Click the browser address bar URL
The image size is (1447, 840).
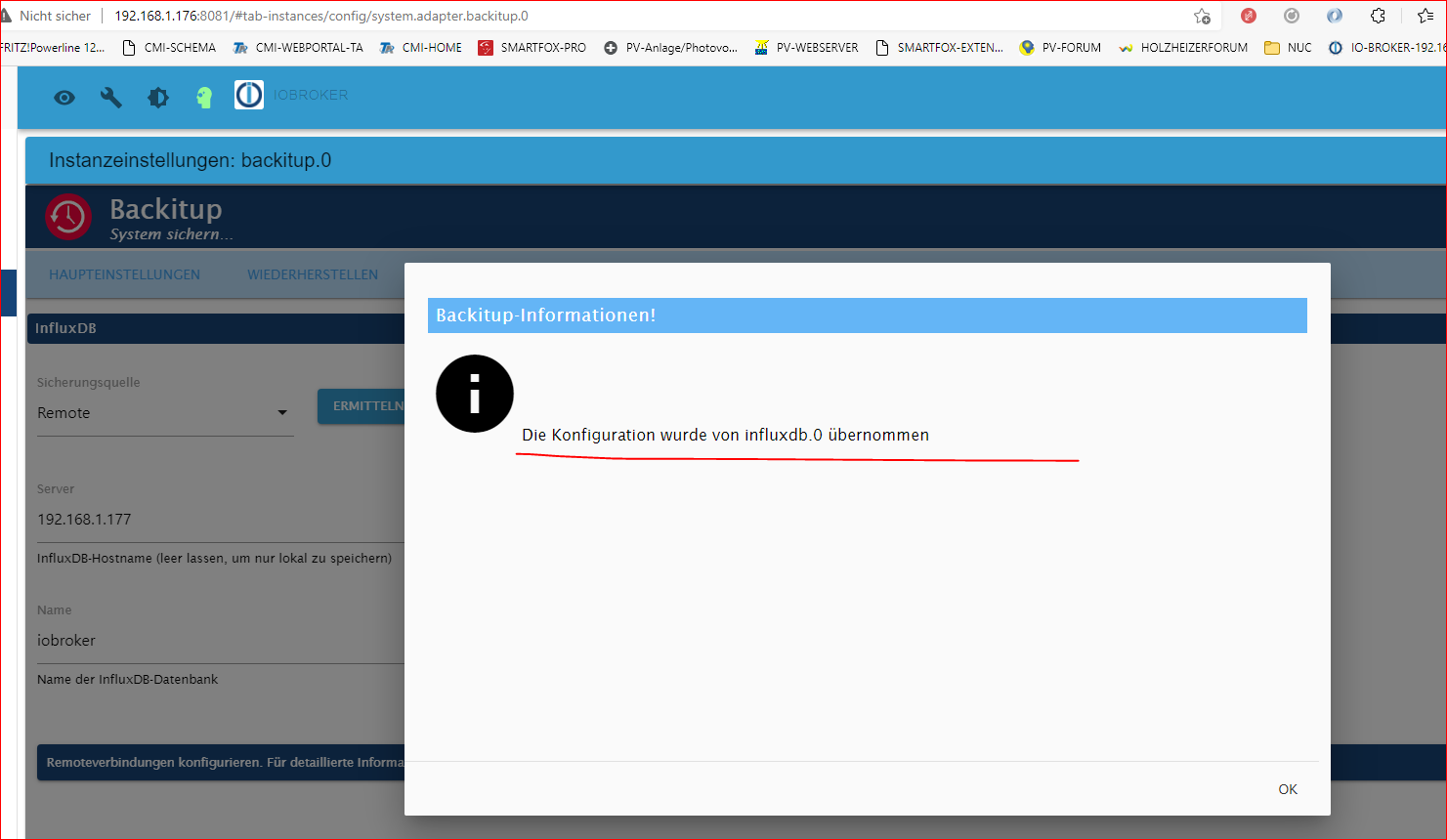[x=321, y=16]
